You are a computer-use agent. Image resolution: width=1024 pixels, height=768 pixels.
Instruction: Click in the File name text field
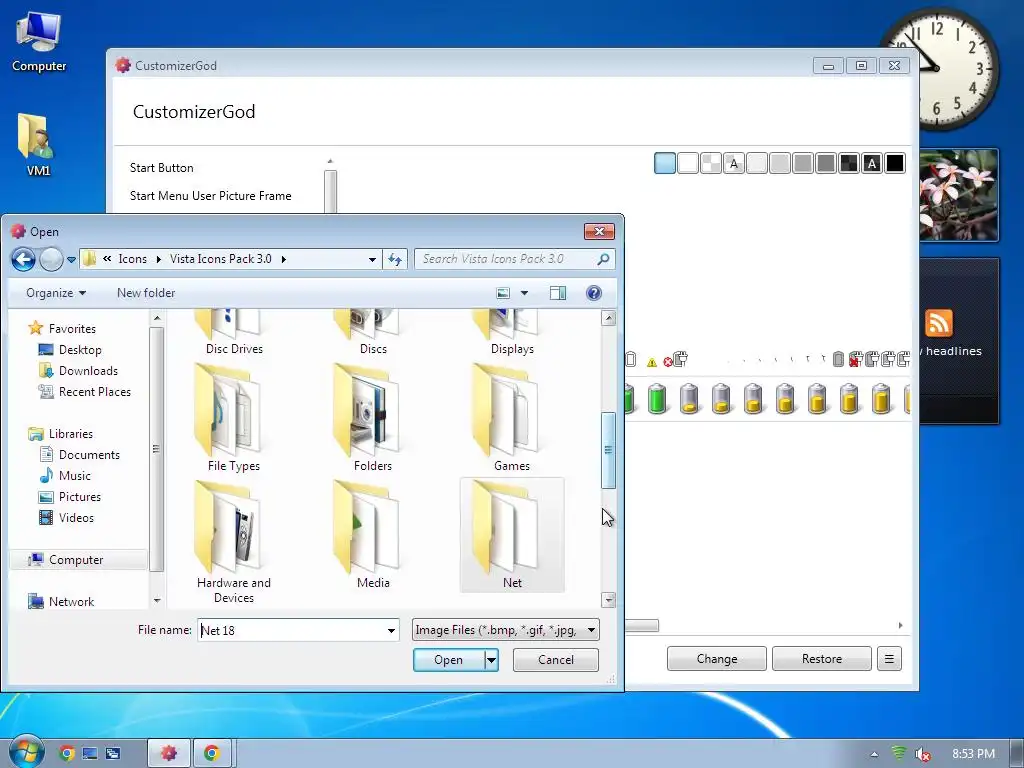point(291,631)
